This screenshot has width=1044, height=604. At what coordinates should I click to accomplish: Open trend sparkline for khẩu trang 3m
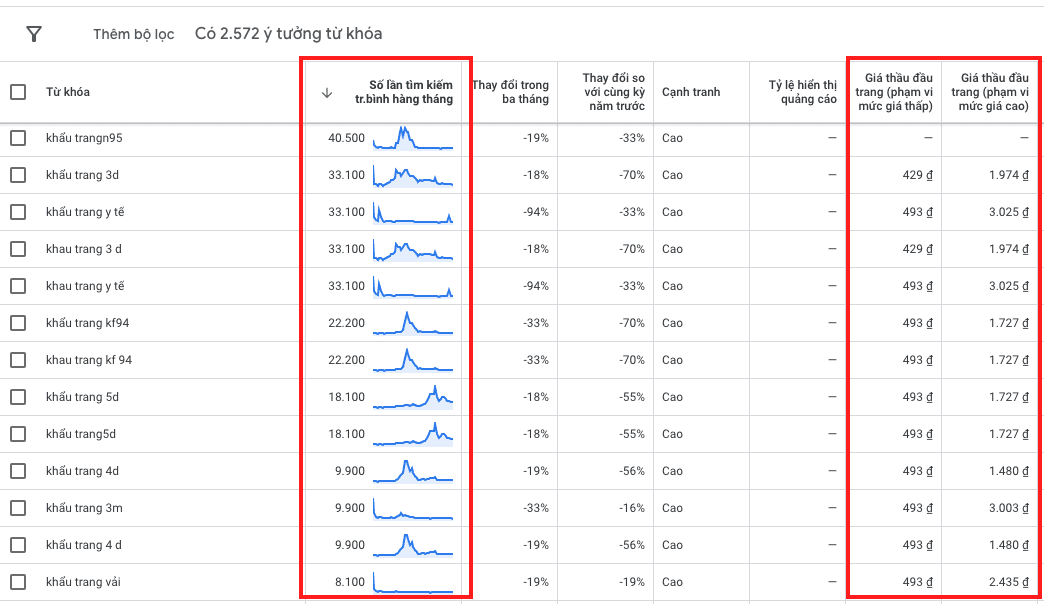tap(413, 507)
